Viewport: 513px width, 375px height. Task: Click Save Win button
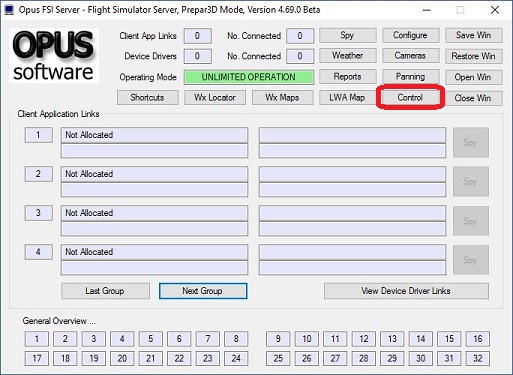pyautogui.click(x=474, y=35)
